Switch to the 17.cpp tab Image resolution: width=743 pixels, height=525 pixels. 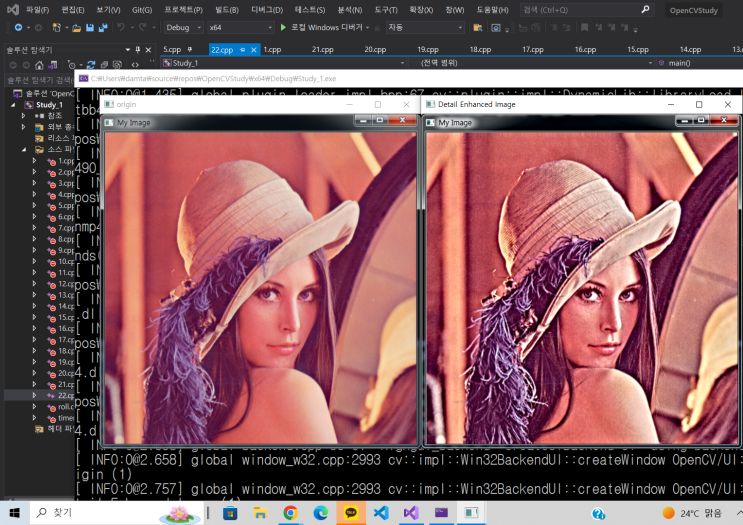(x=533, y=49)
